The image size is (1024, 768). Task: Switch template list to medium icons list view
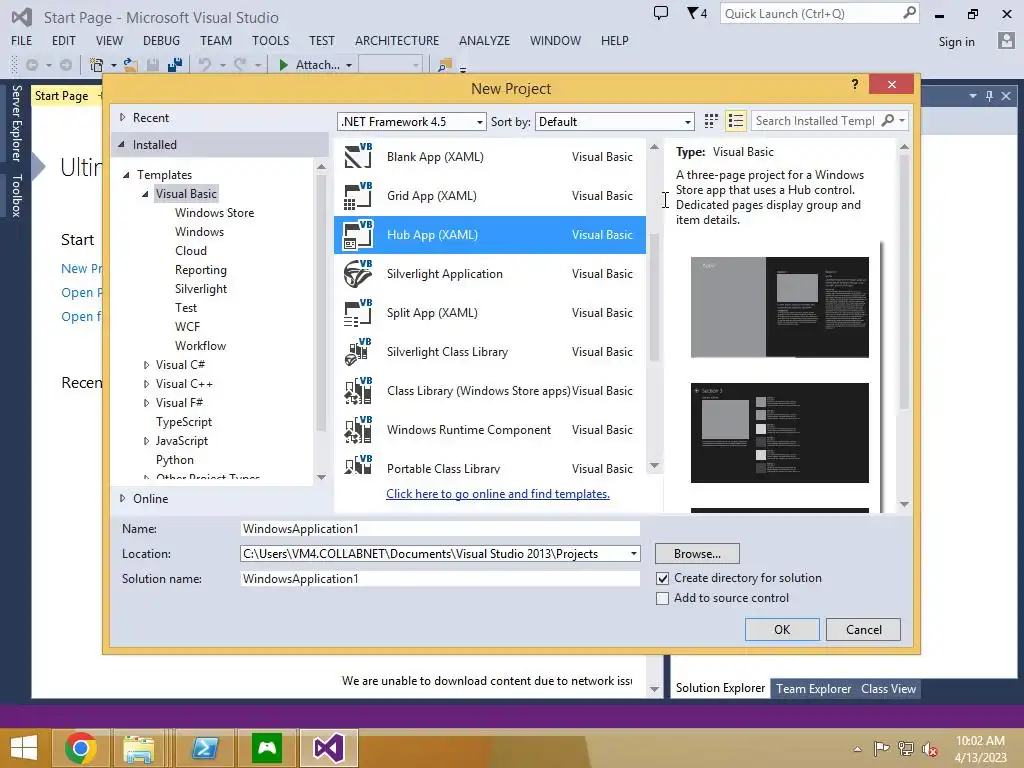point(736,121)
